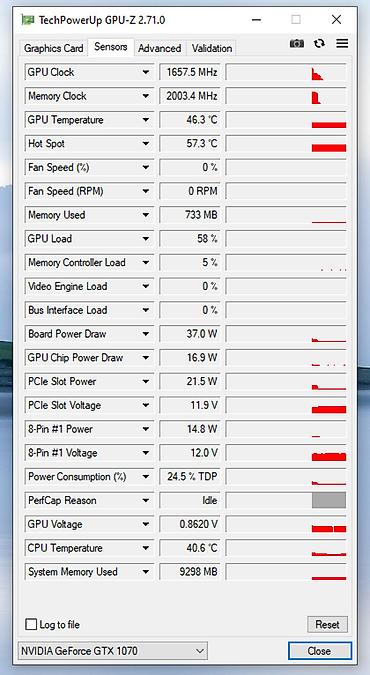Open the GPU Temperature dropdown arrow
Viewport: 370px width, 675px height.
pos(146,120)
